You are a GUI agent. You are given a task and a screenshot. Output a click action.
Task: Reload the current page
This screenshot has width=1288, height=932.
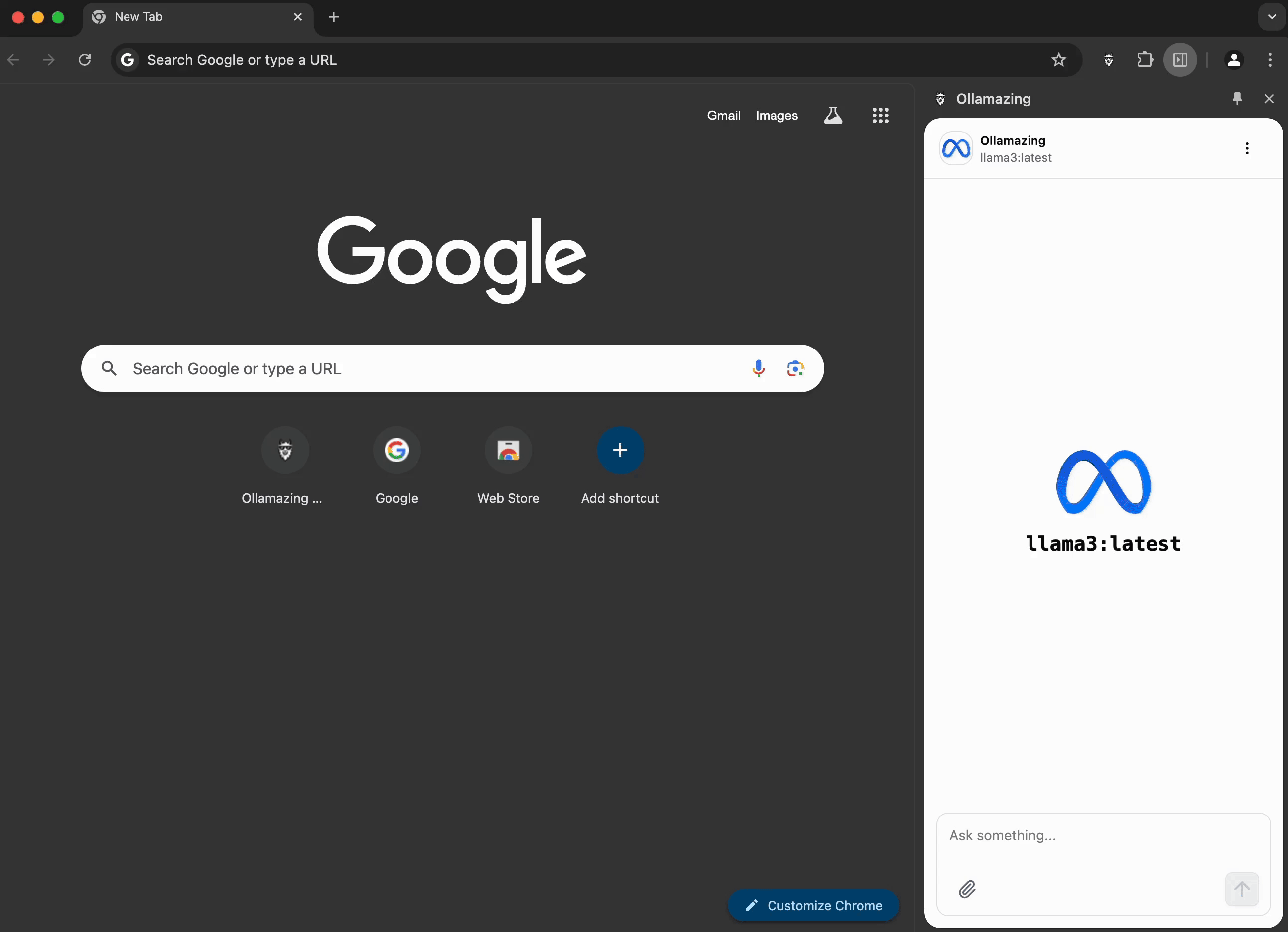[x=85, y=60]
